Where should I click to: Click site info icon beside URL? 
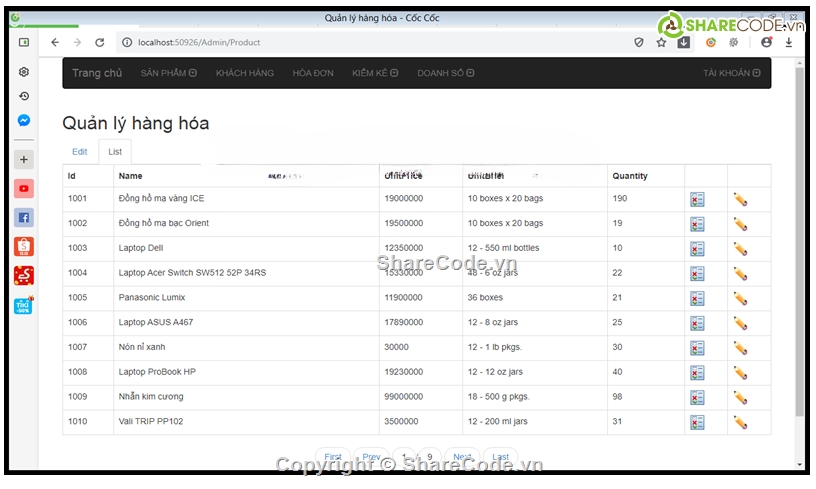(126, 43)
